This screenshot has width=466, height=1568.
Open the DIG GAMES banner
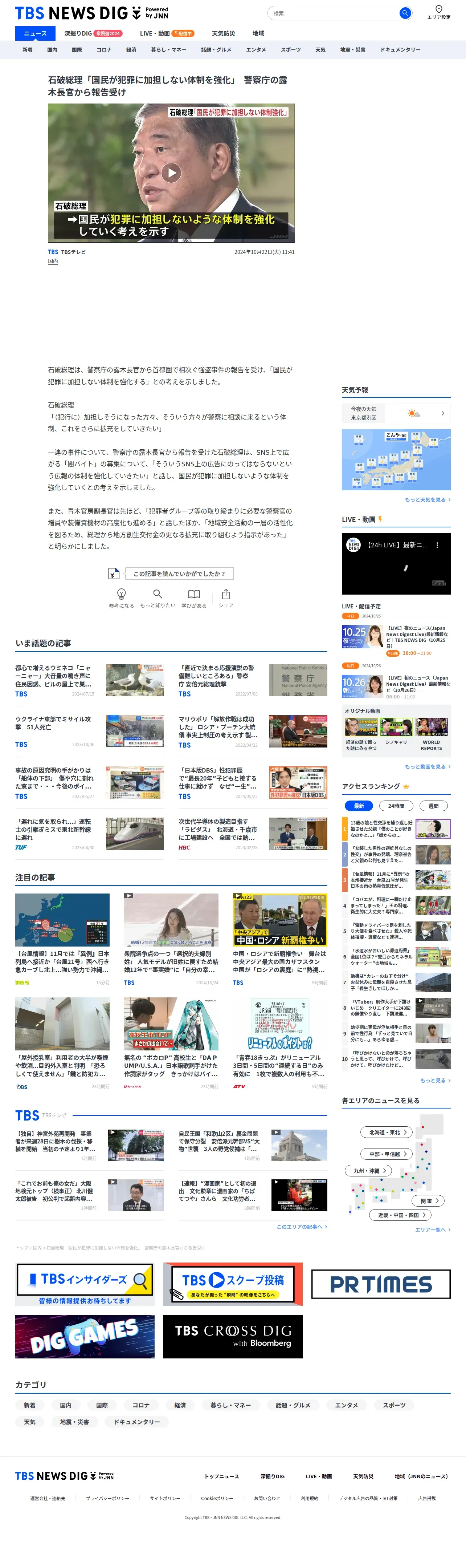pos(85,1336)
